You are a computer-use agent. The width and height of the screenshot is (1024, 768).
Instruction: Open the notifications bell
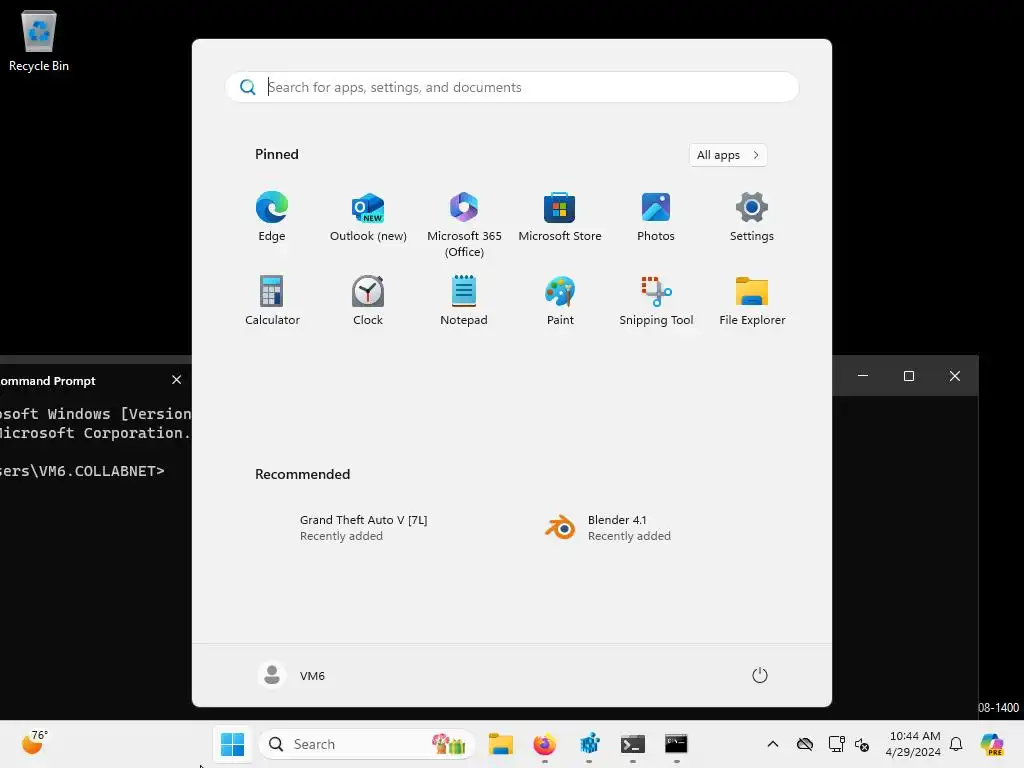956,744
